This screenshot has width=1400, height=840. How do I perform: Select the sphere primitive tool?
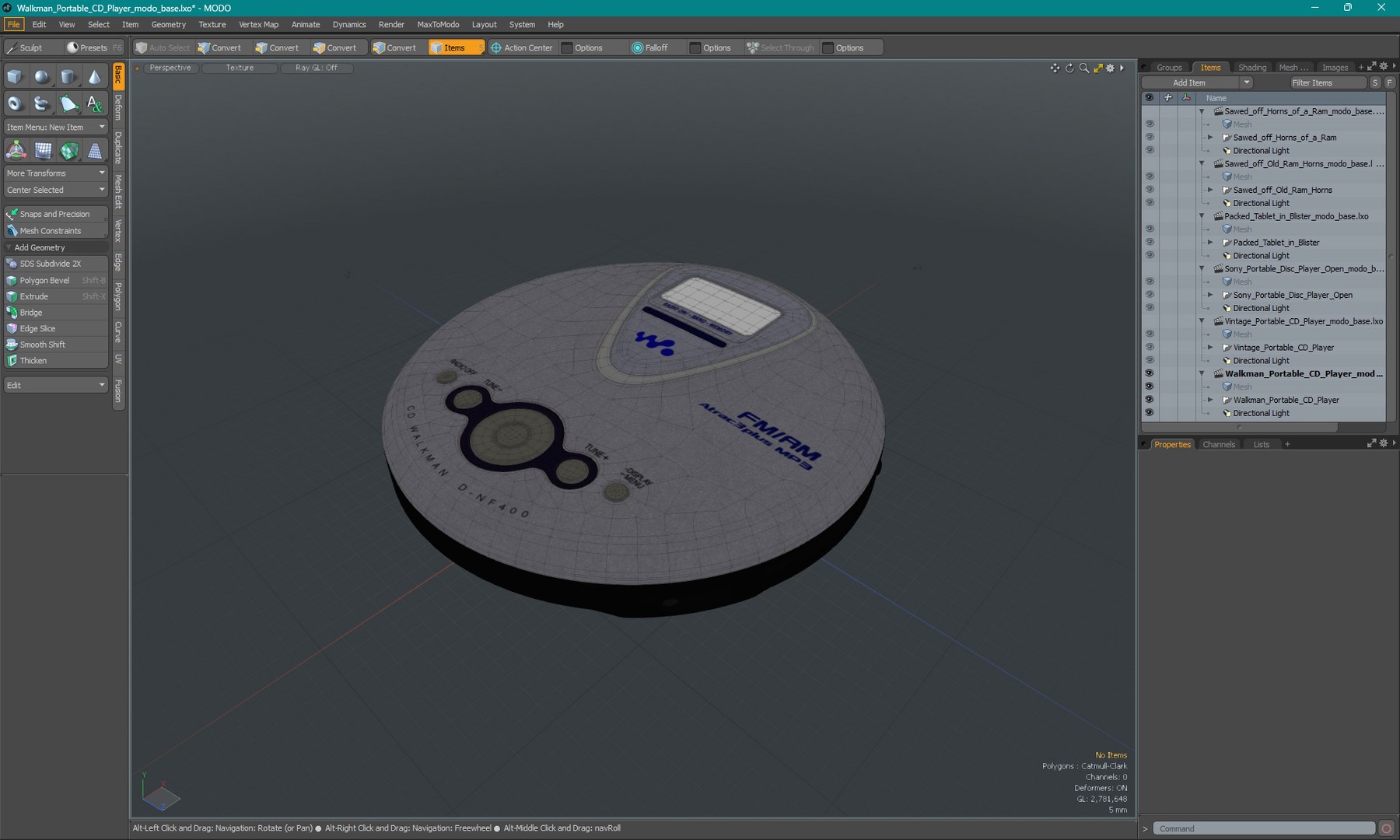point(41,76)
